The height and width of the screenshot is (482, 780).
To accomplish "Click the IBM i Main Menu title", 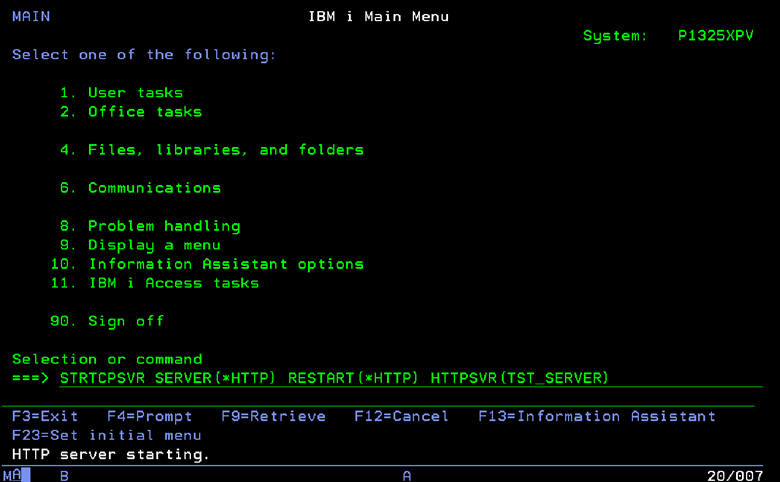I will (x=379, y=16).
